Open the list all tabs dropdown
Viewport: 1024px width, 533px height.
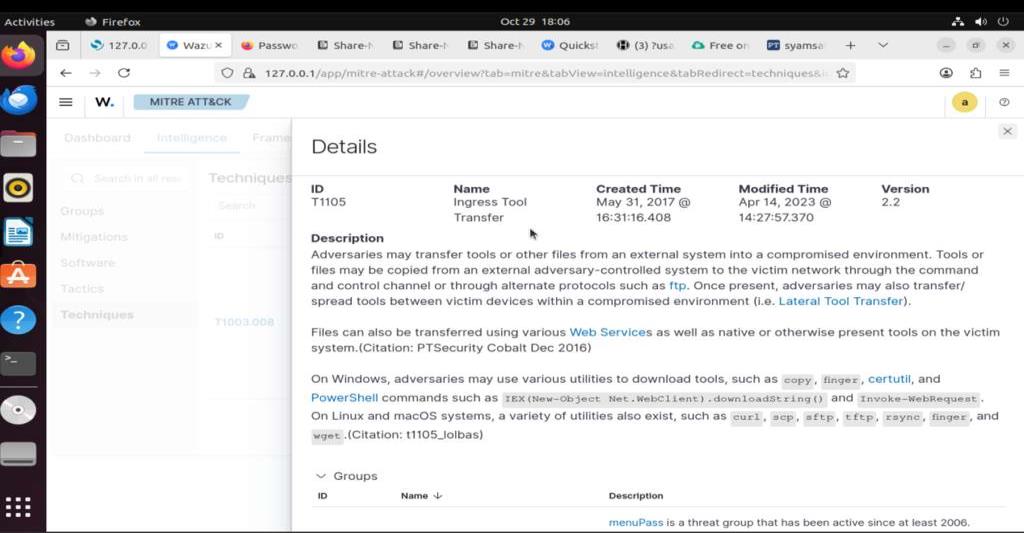[883, 45]
